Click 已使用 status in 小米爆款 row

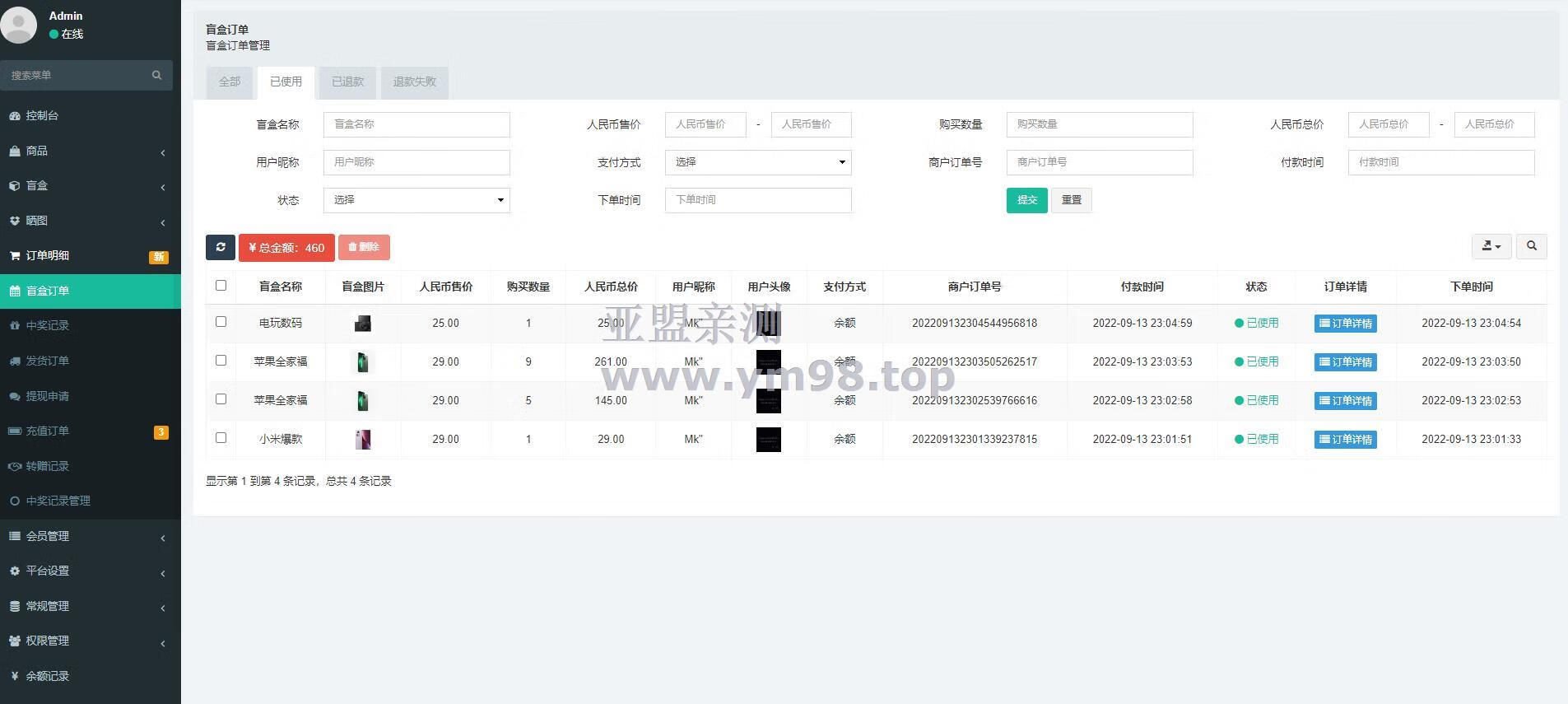(1257, 440)
